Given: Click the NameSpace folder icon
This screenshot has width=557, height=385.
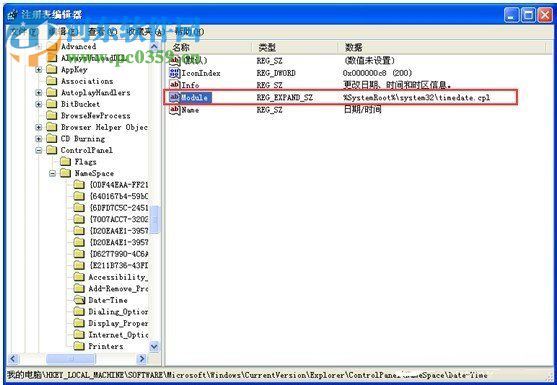Looking at the screenshot, I should click(65, 173).
